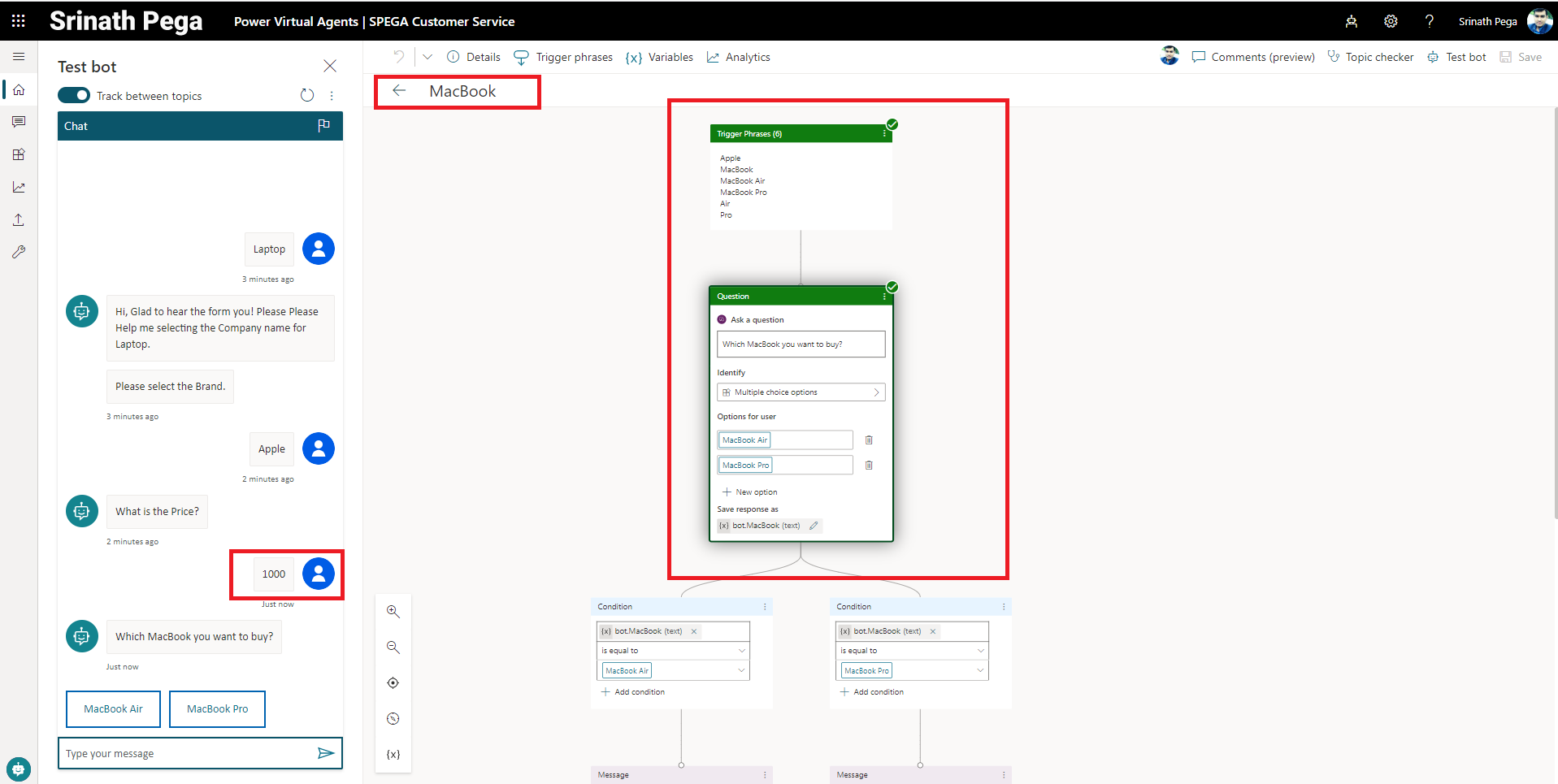Open the Topic checker
Screen dimensions: 1558x784
point(1370,57)
